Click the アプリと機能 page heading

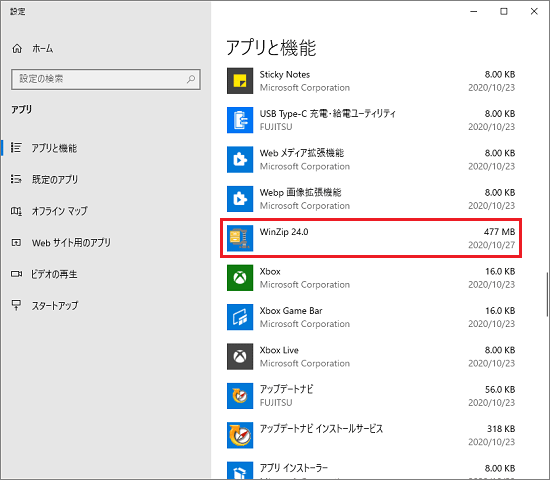271,48
